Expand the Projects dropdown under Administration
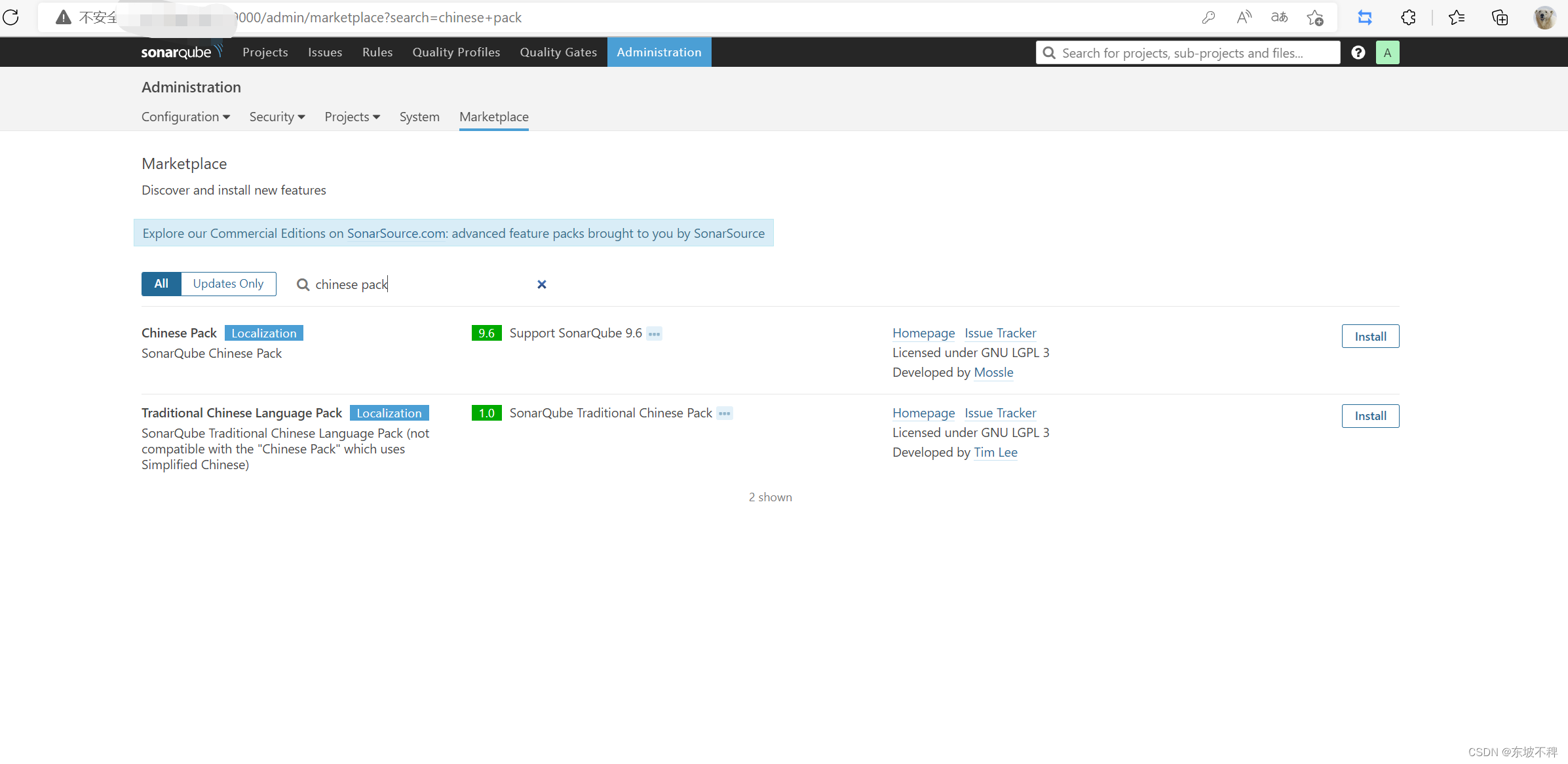The height and width of the screenshot is (764, 1568). pyautogui.click(x=352, y=117)
